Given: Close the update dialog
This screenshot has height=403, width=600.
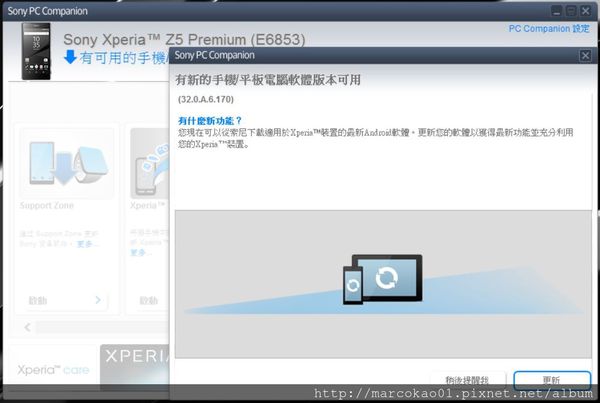Looking at the screenshot, I should [585, 56].
